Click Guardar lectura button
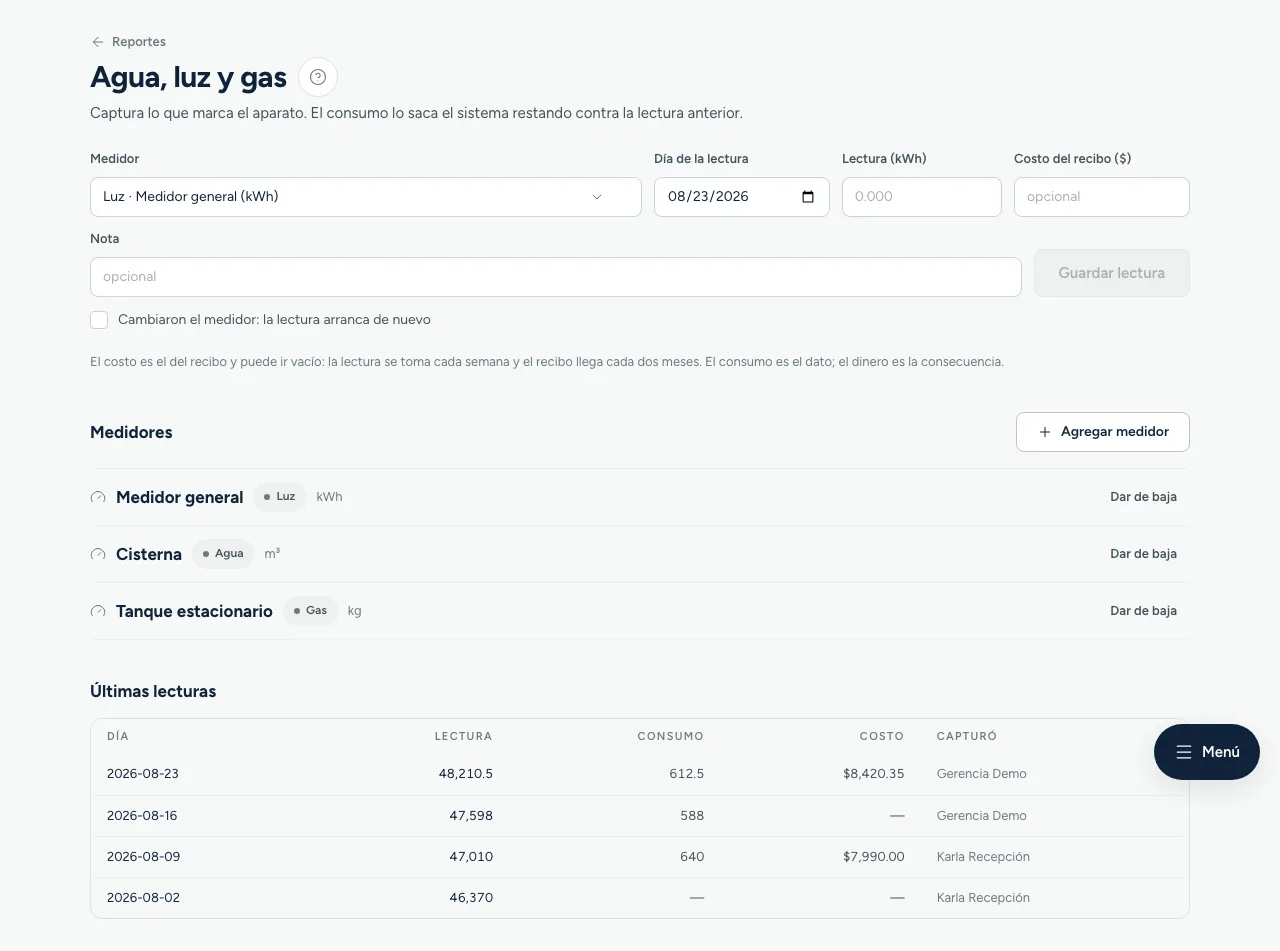This screenshot has height=951, width=1280. (1111, 273)
